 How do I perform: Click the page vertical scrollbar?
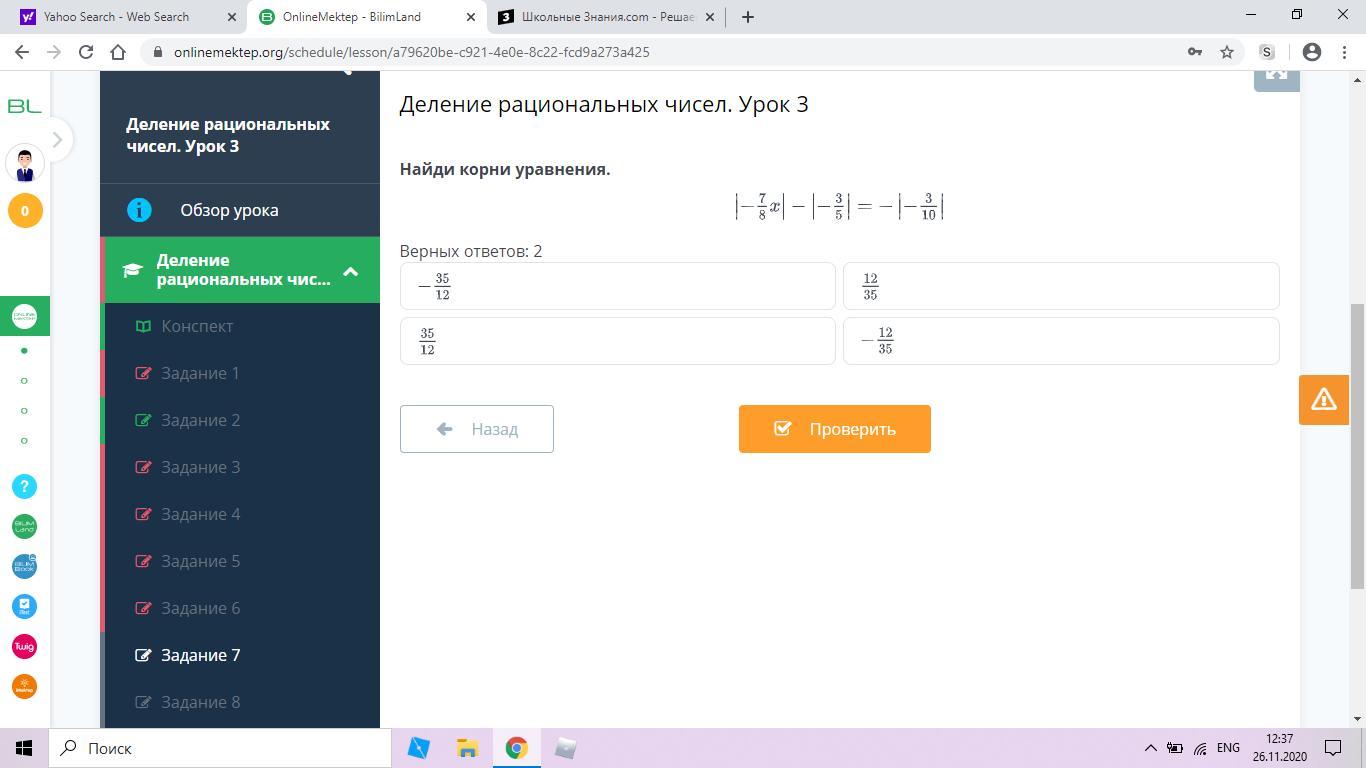pyautogui.click(x=1357, y=446)
